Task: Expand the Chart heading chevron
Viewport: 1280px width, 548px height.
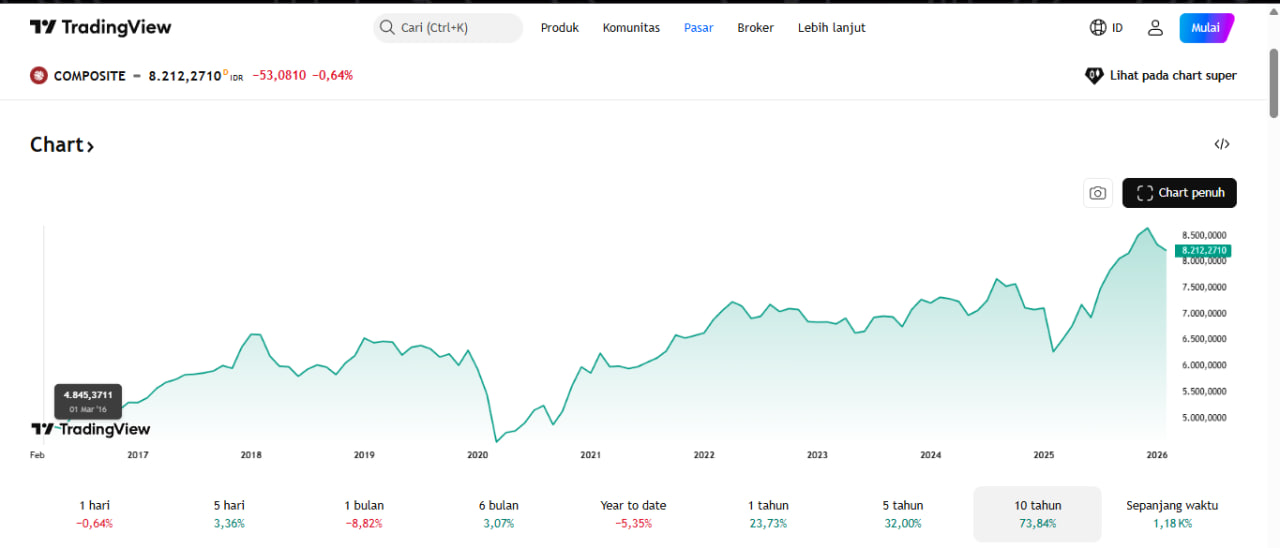Action: tap(90, 146)
